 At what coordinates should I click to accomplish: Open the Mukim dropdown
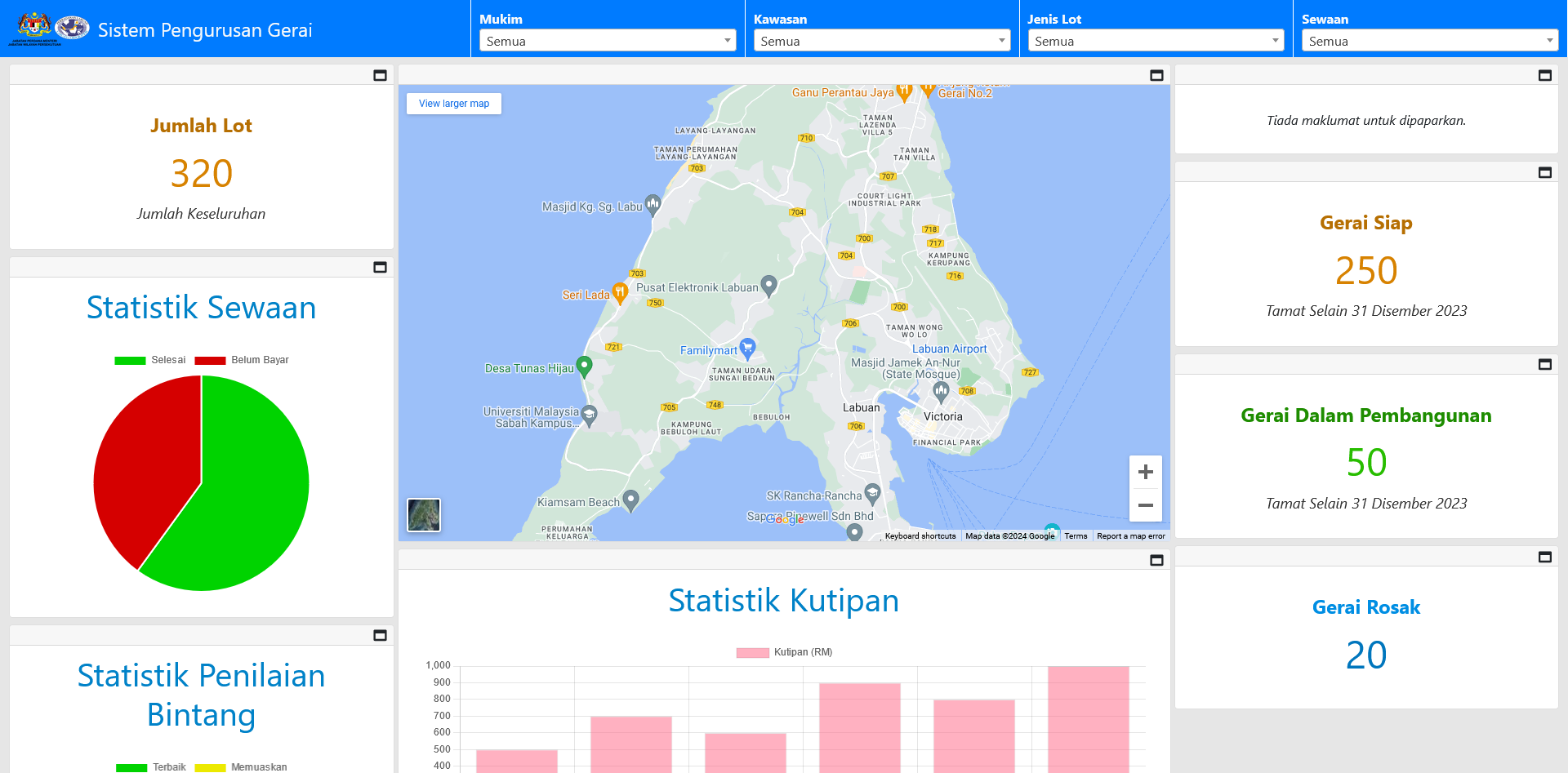pyautogui.click(x=608, y=41)
